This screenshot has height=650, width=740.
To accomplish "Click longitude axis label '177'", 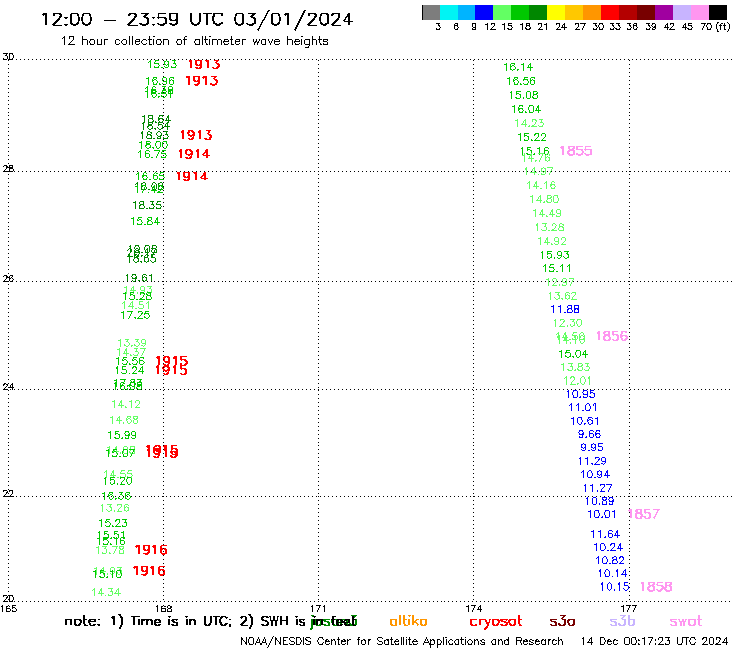I will (x=629, y=608).
